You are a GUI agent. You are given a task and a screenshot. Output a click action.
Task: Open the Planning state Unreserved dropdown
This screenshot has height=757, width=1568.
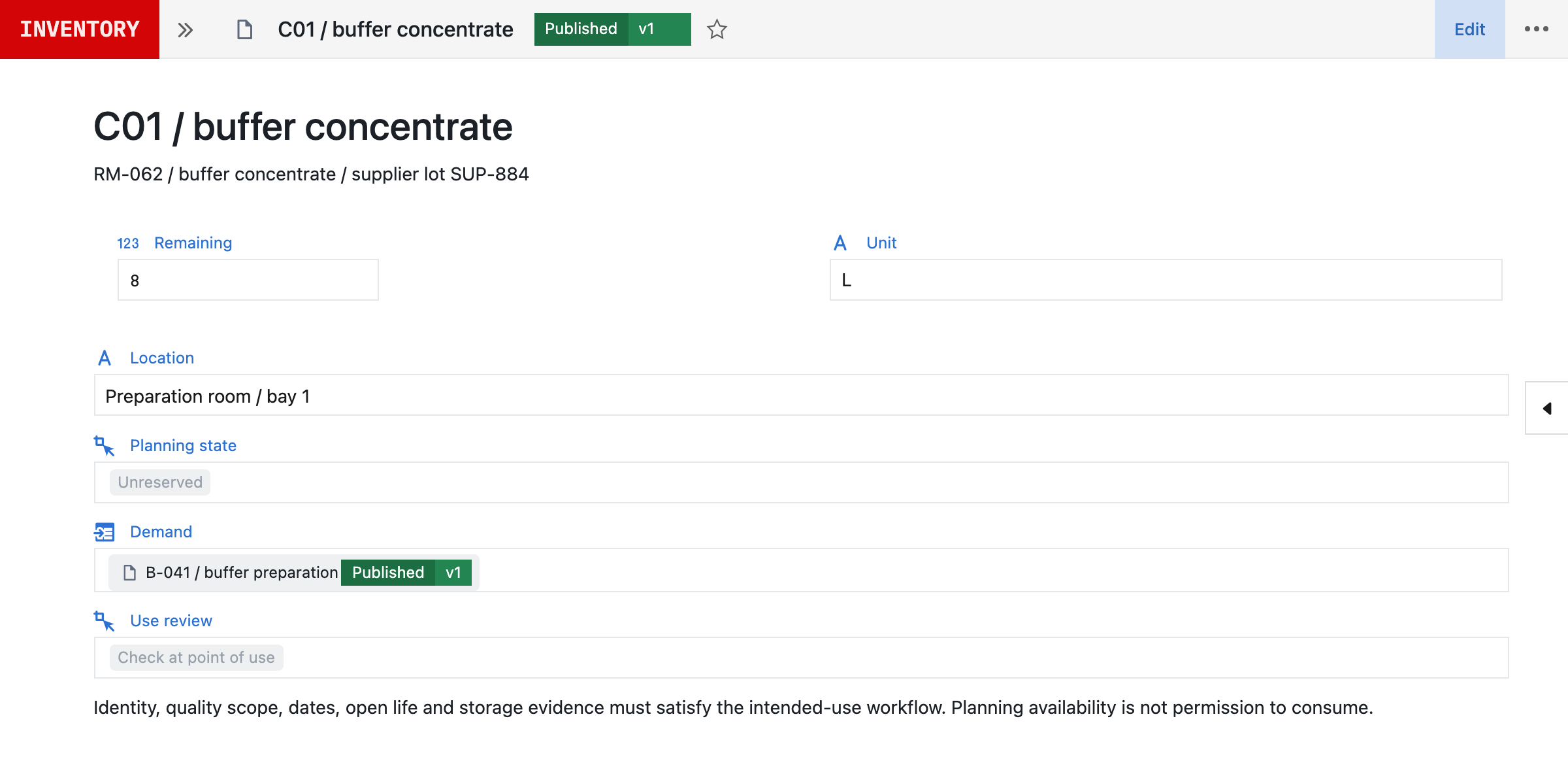pyautogui.click(x=801, y=482)
